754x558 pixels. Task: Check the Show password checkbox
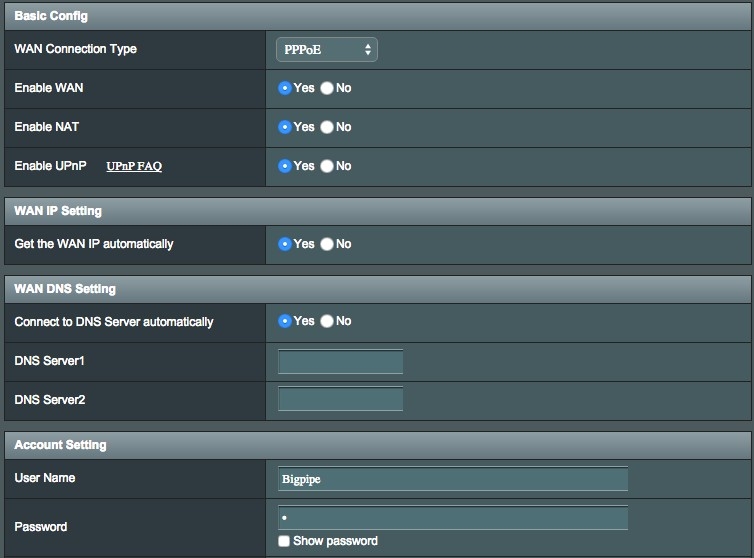(x=284, y=541)
